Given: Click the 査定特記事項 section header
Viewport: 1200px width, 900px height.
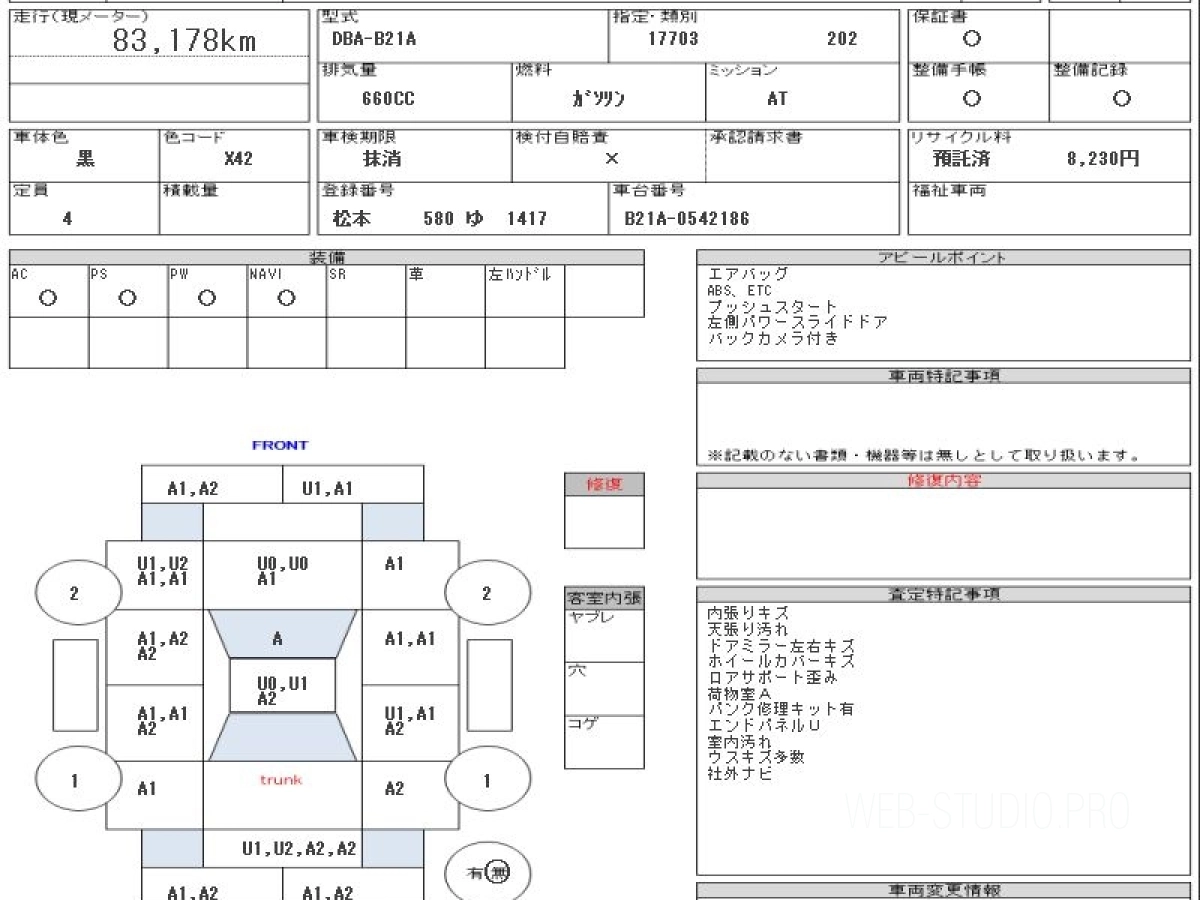Looking at the screenshot, I should (943, 594).
